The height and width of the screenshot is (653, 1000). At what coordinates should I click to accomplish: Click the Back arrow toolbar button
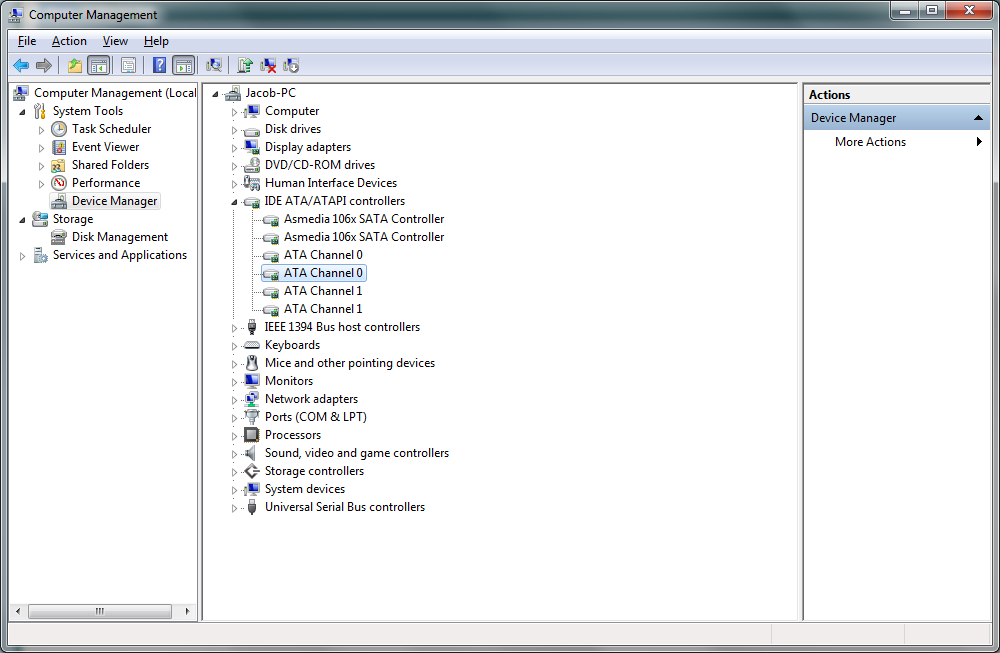[21, 65]
